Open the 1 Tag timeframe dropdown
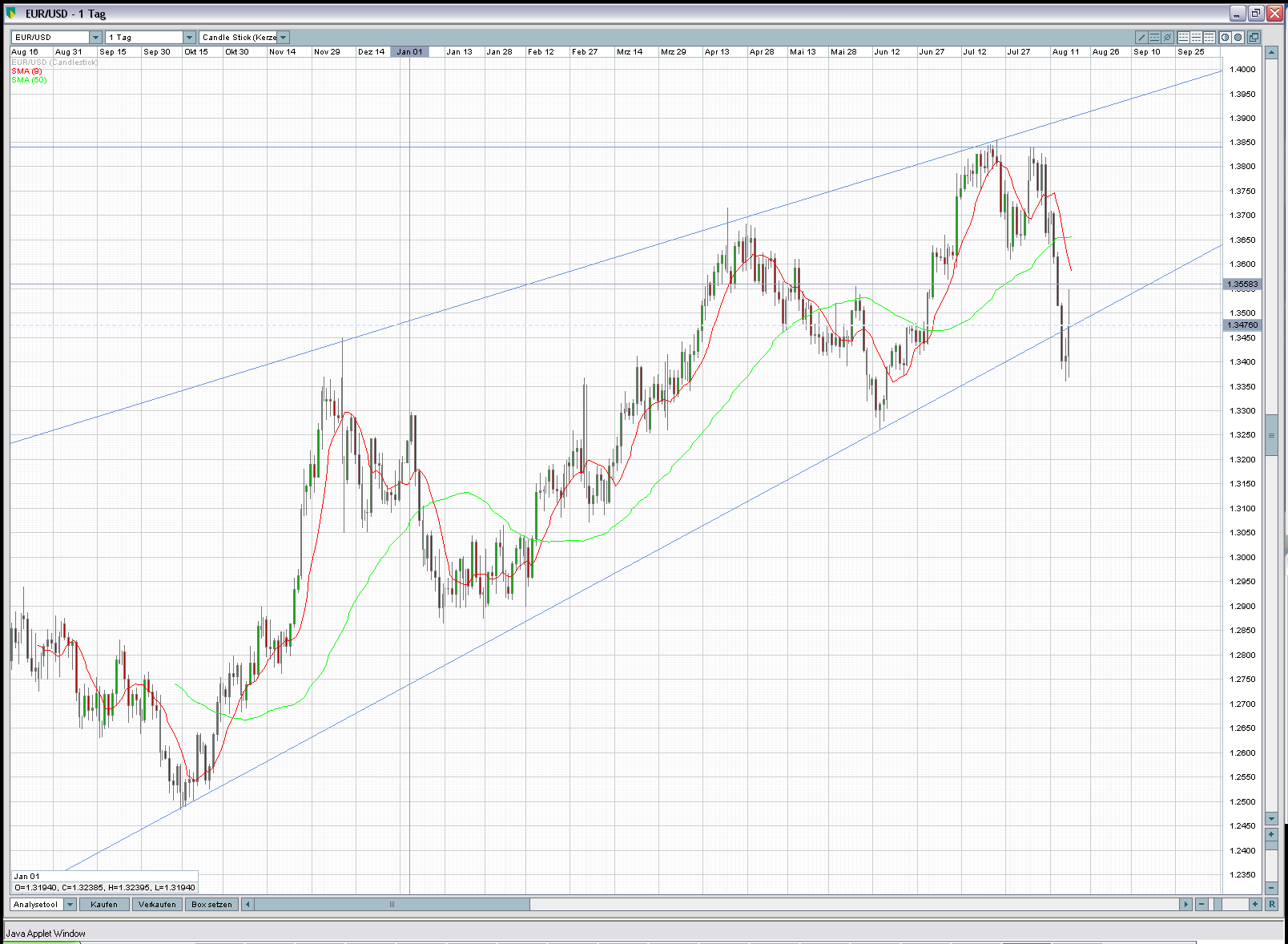1288x944 pixels. [189, 38]
